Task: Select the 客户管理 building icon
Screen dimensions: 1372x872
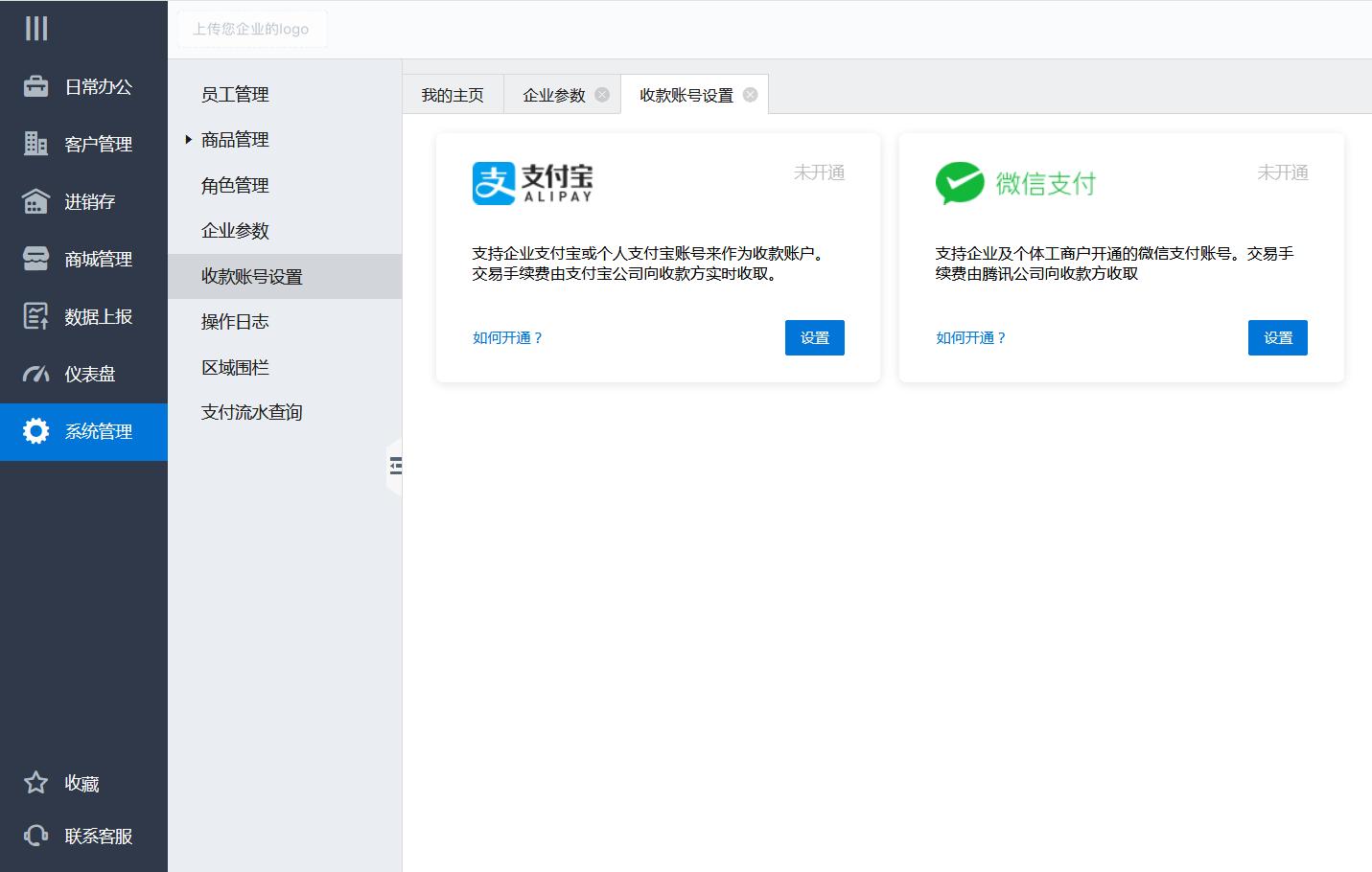Action: [36, 144]
